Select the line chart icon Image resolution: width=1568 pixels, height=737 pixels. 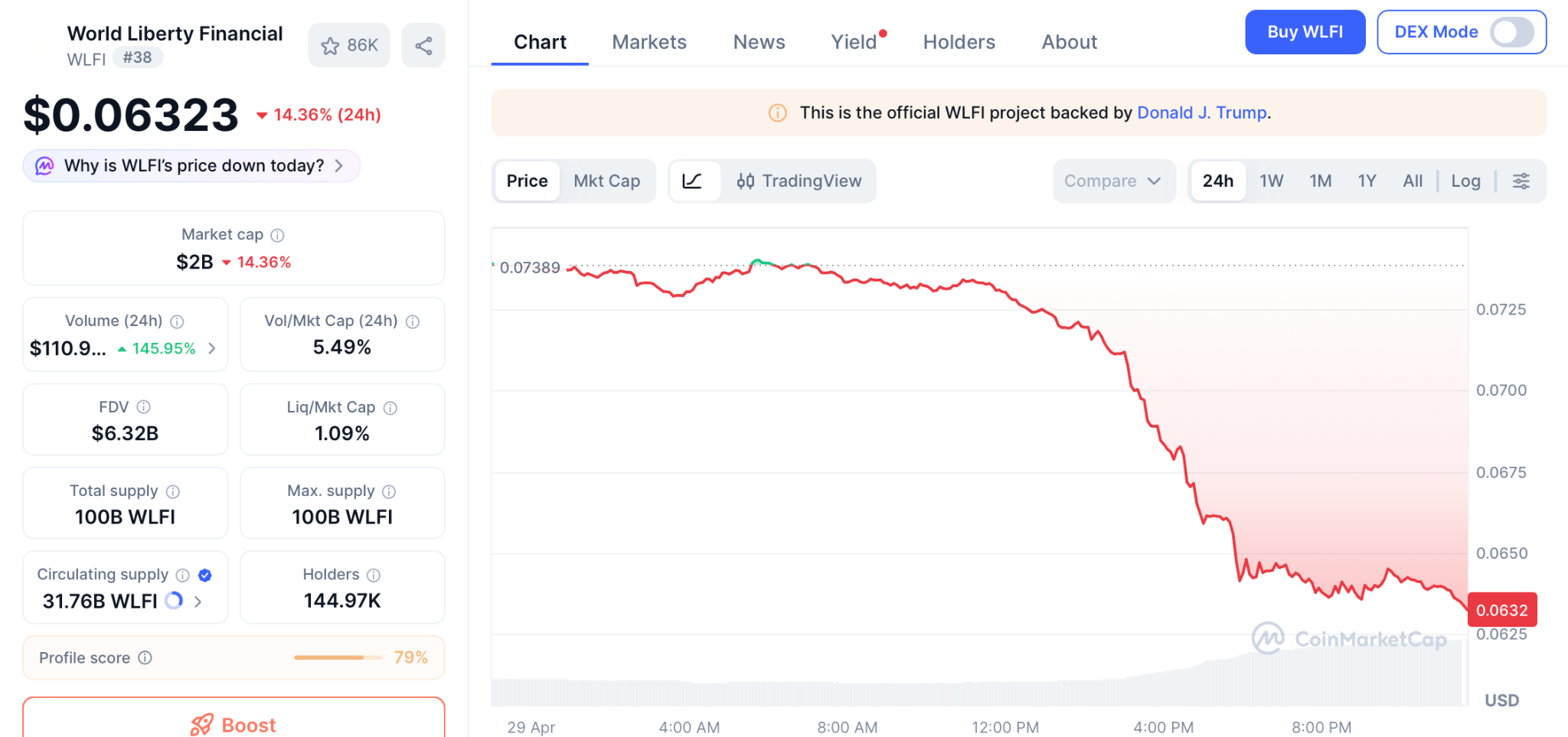[x=693, y=181]
